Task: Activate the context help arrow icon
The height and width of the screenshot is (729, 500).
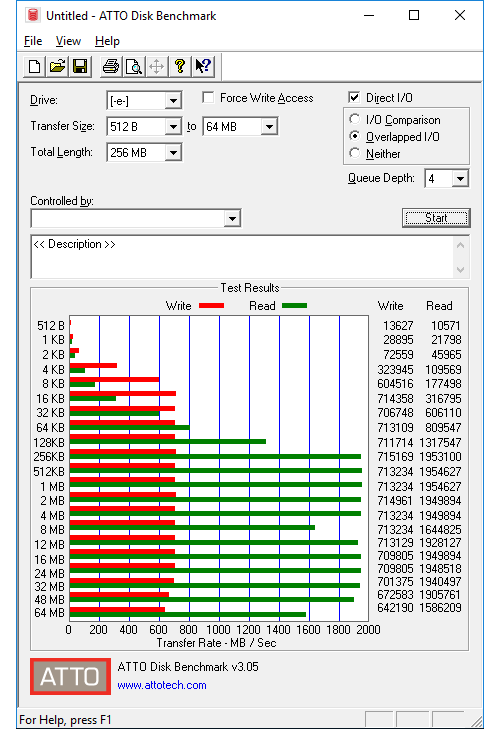Action: pos(203,66)
